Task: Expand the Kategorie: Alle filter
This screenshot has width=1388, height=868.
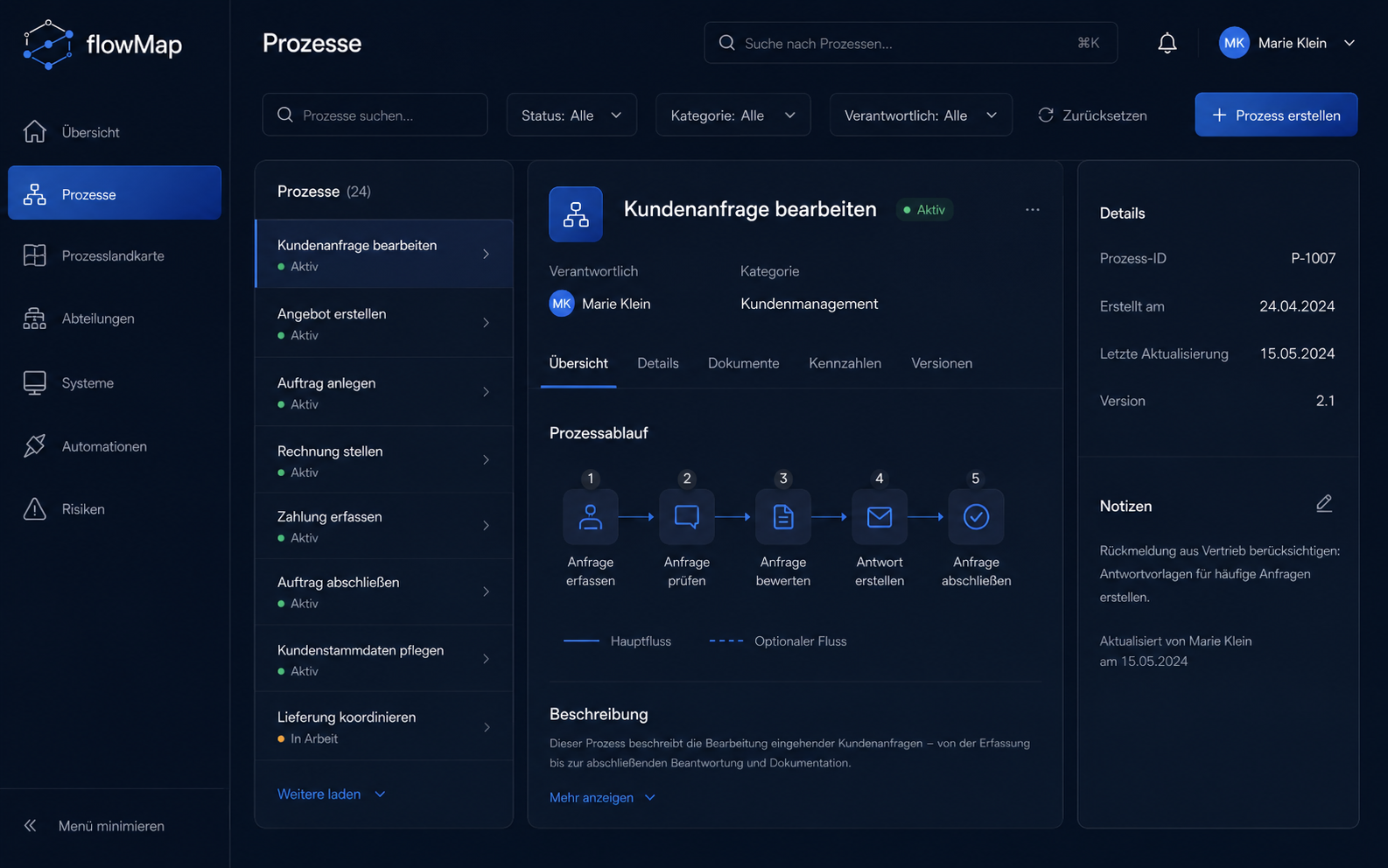Action: (x=733, y=115)
